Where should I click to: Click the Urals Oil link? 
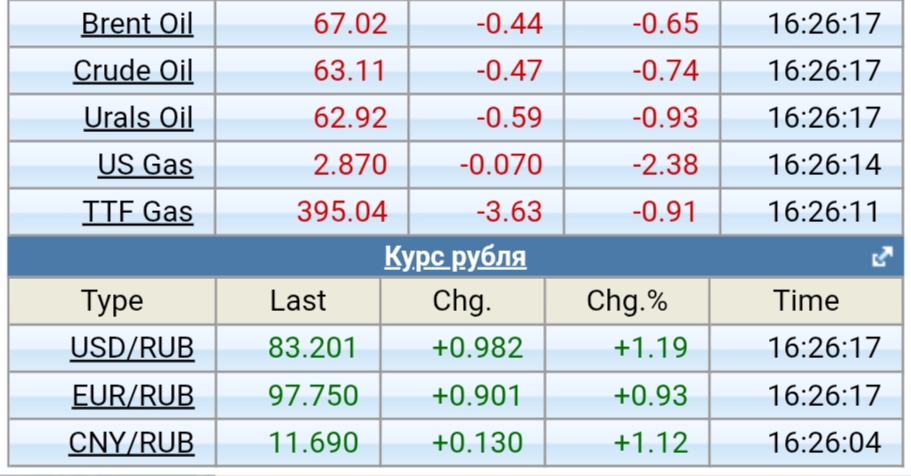click(x=138, y=118)
